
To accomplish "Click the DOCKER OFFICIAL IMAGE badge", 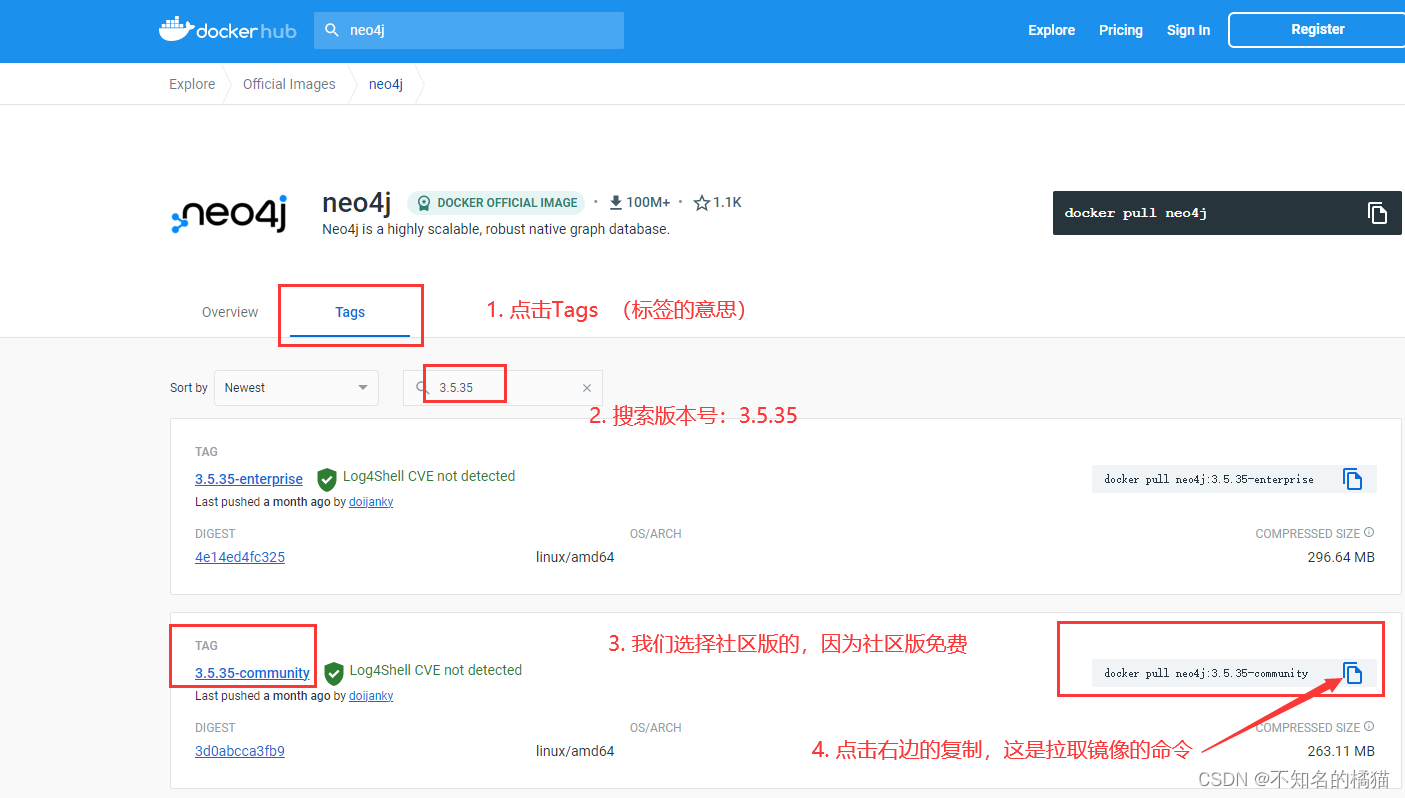I will point(495,202).
